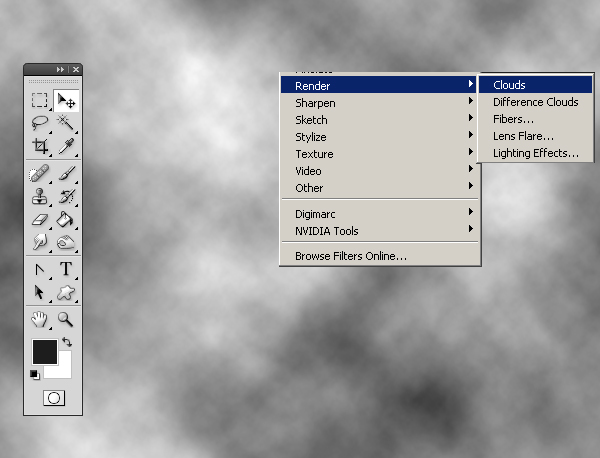Select the Magic Wand tool

click(66, 123)
